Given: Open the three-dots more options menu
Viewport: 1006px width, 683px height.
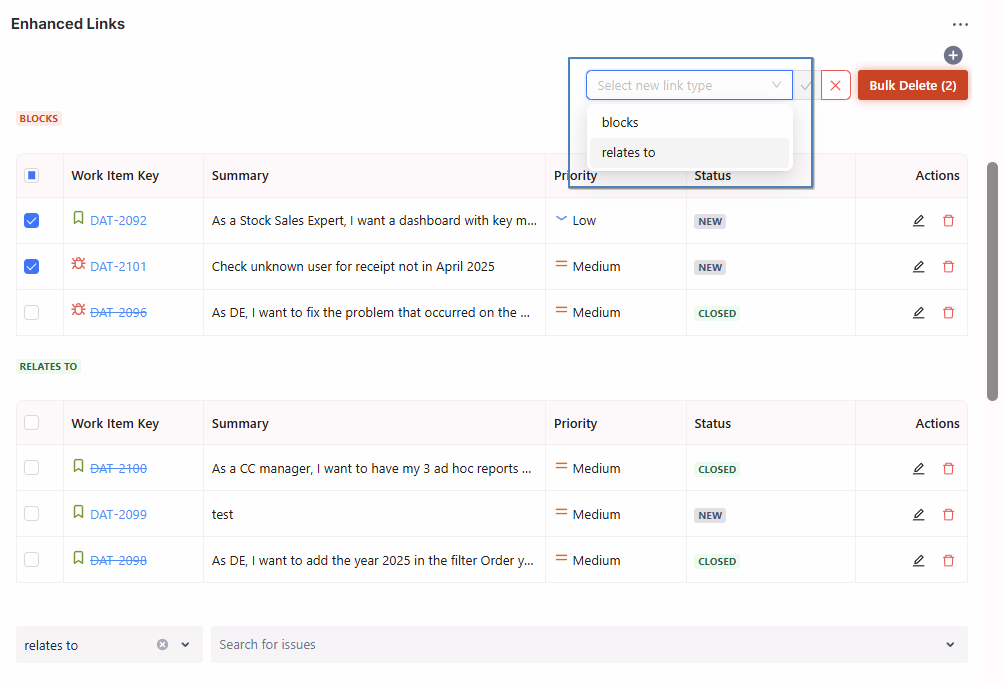Looking at the screenshot, I should pyautogui.click(x=960, y=25).
